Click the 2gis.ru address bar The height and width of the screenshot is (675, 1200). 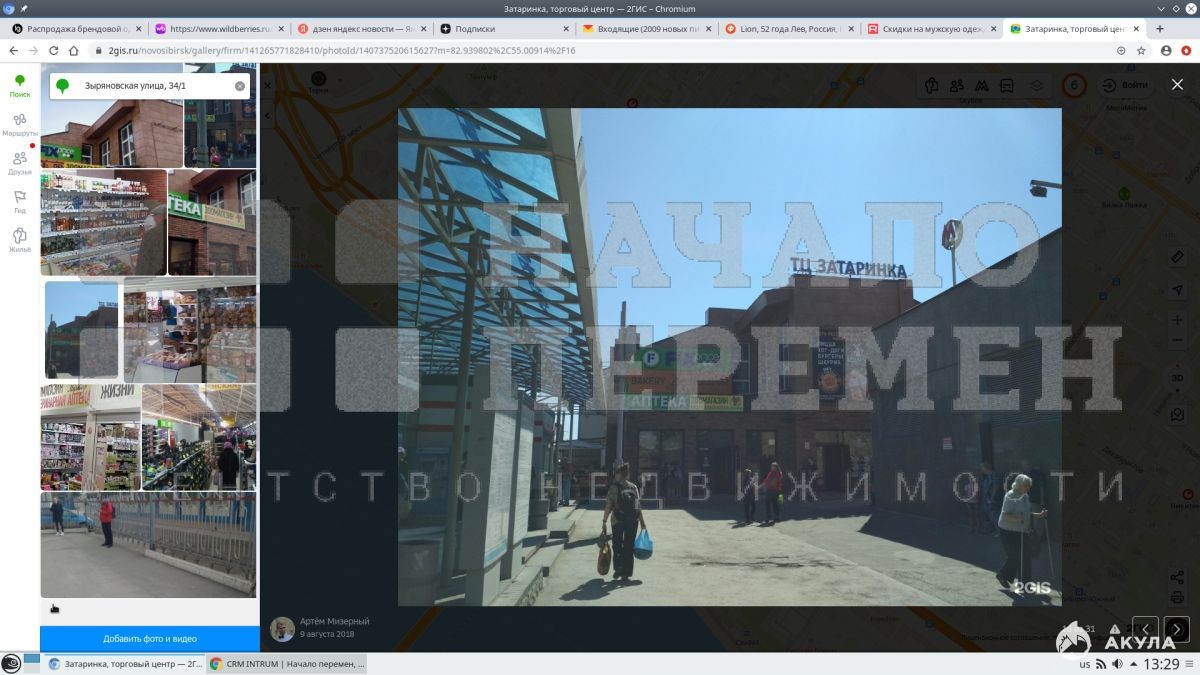600,50
